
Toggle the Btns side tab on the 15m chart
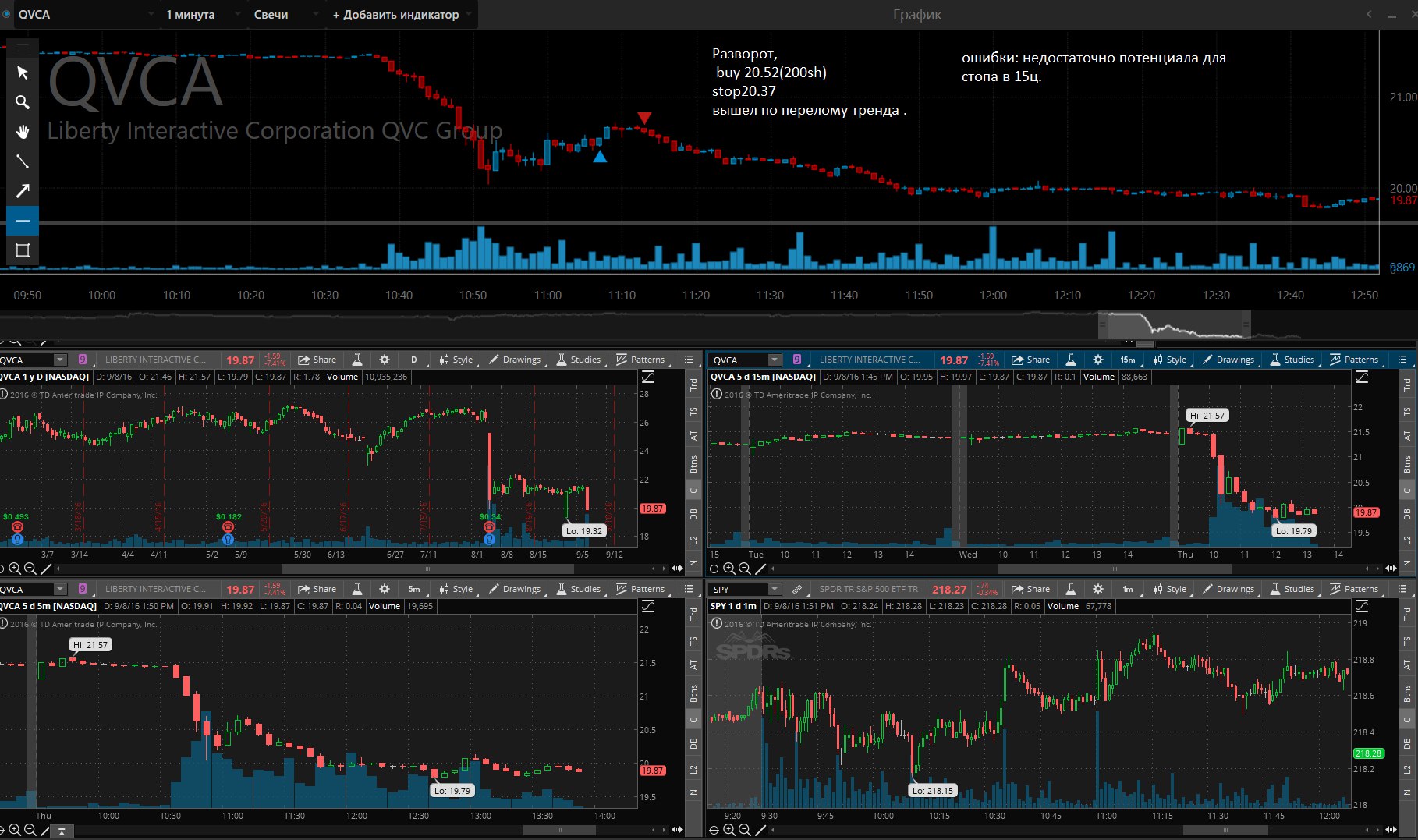point(1407,465)
